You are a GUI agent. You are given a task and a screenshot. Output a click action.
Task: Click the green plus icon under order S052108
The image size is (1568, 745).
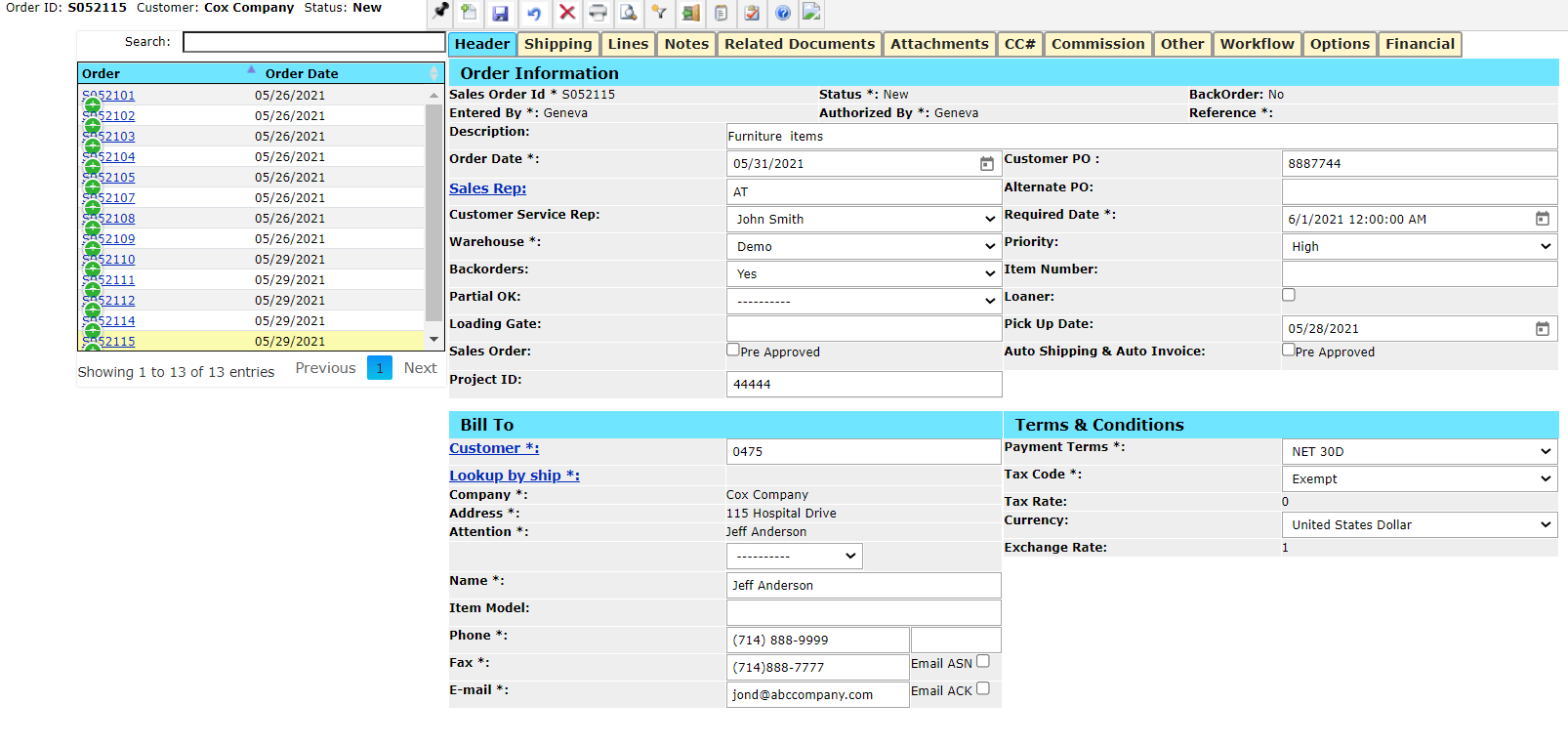(x=92, y=228)
